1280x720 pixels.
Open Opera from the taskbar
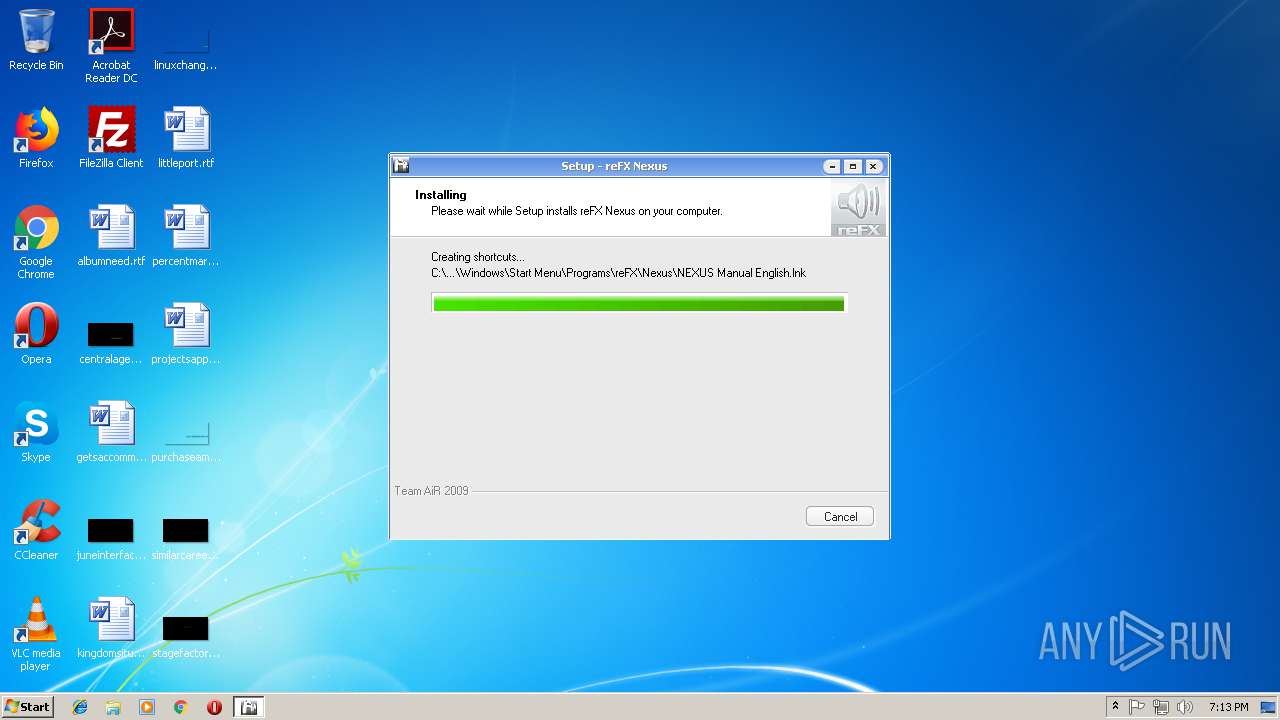point(214,707)
